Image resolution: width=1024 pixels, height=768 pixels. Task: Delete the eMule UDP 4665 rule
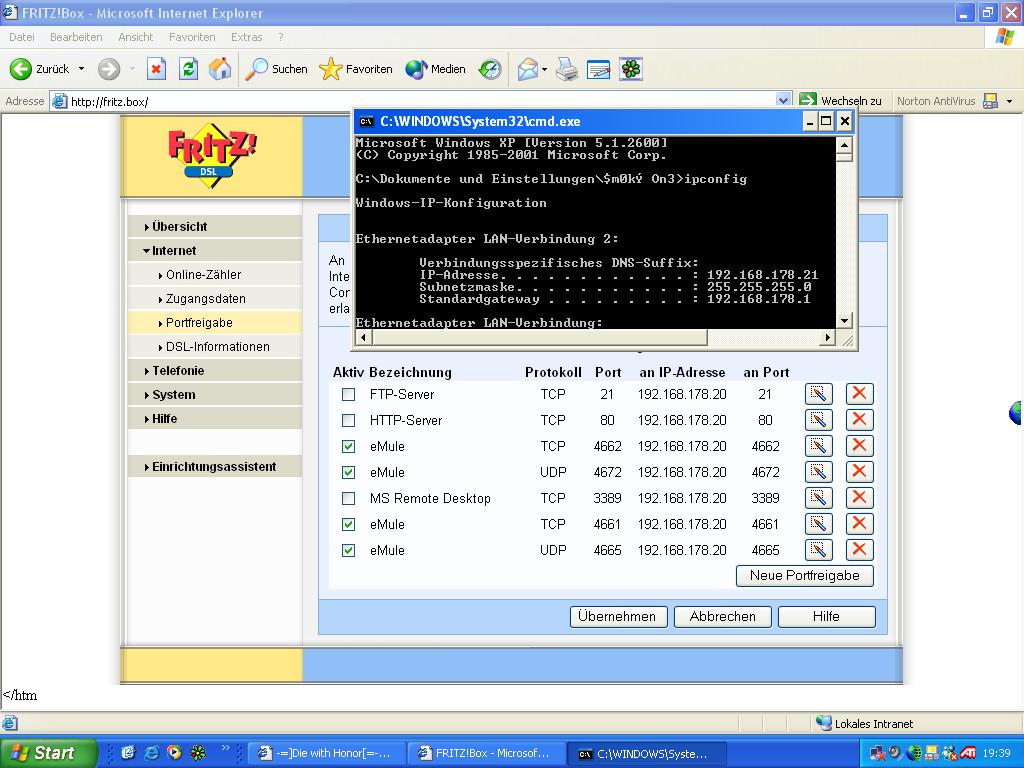click(859, 550)
